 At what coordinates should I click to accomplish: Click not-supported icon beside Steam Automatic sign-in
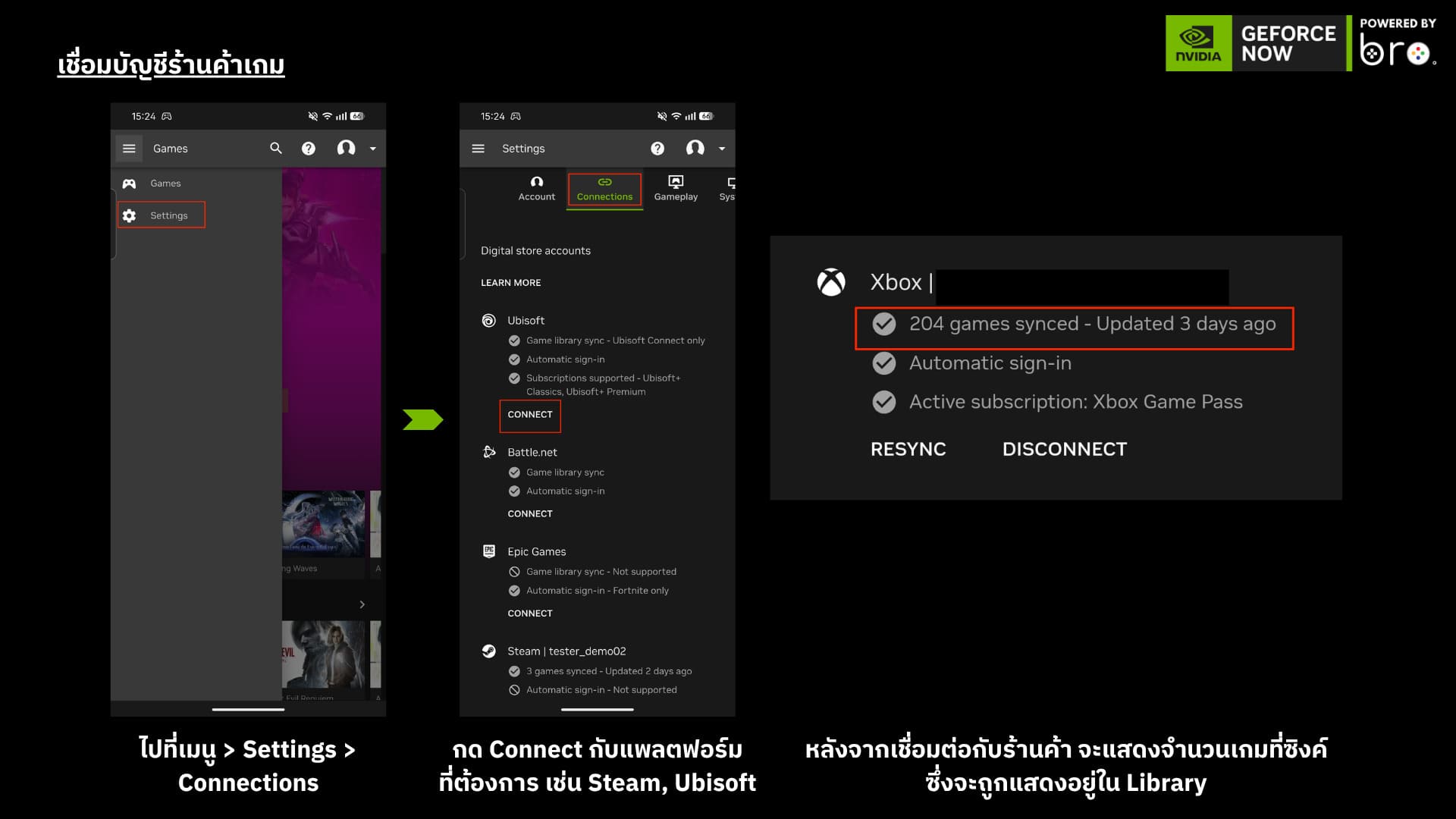click(x=514, y=690)
